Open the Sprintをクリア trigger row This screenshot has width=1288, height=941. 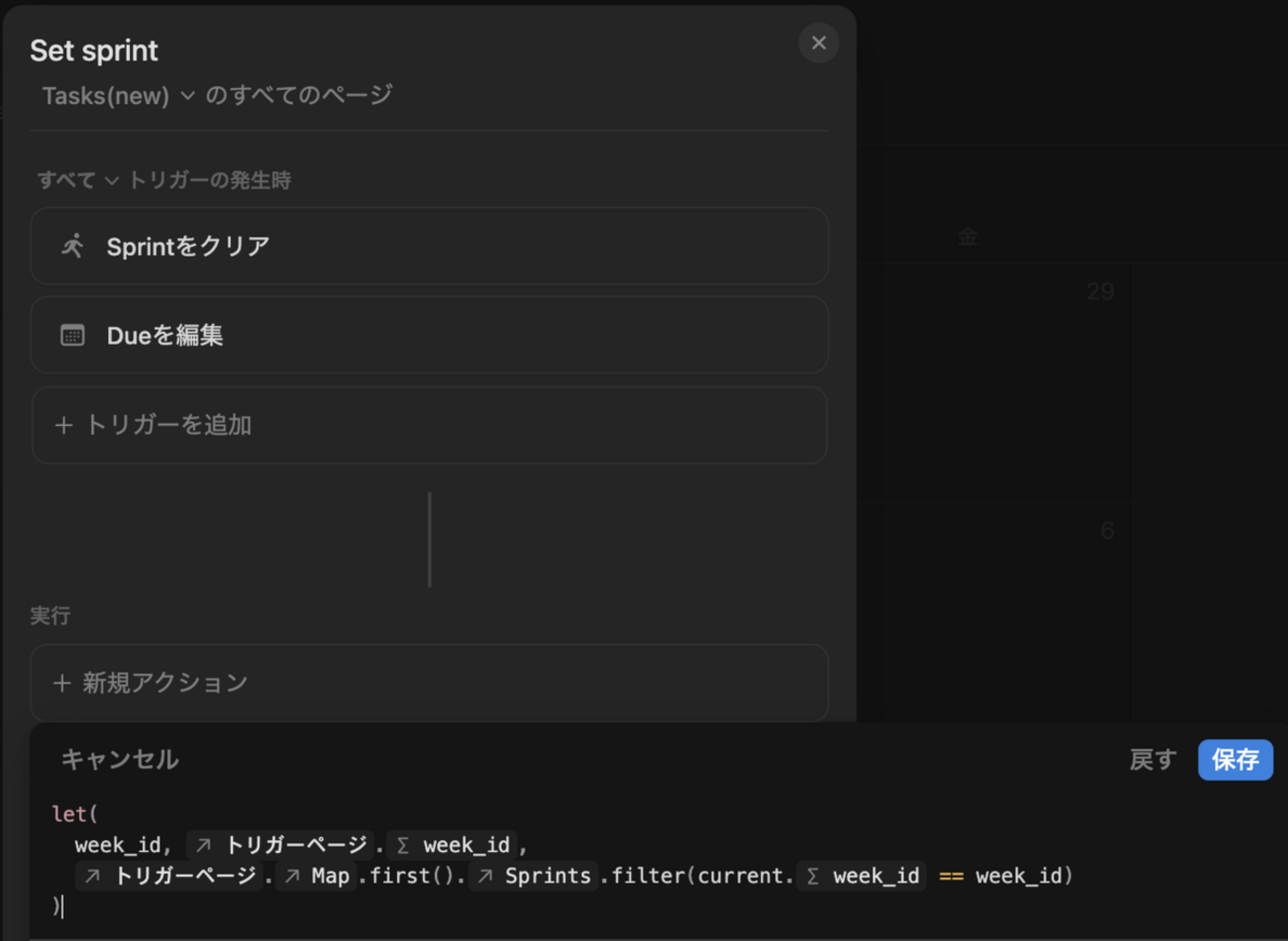[429, 246]
